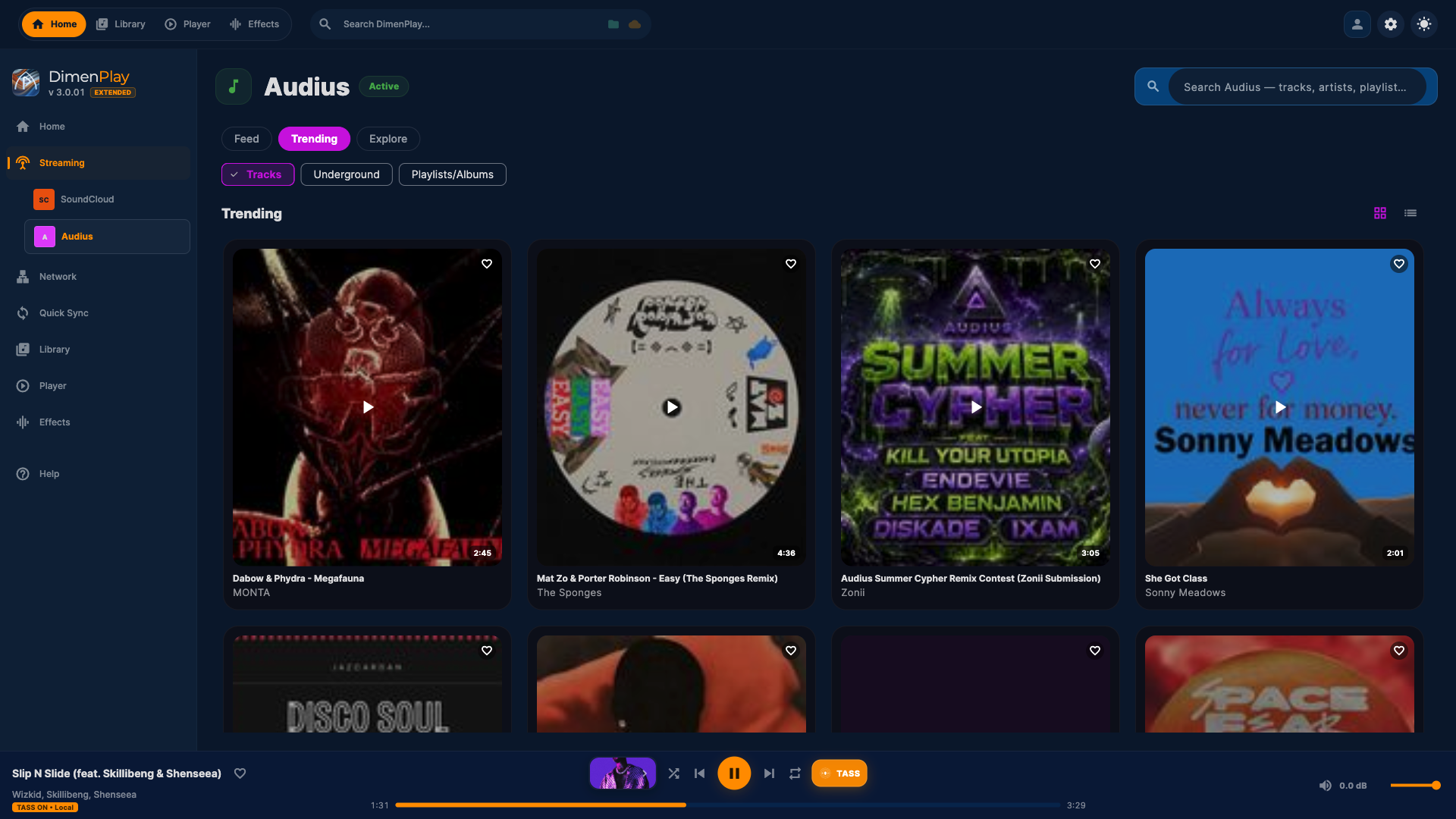
Task: Select Streaming in the left sidebar
Action: [x=99, y=163]
